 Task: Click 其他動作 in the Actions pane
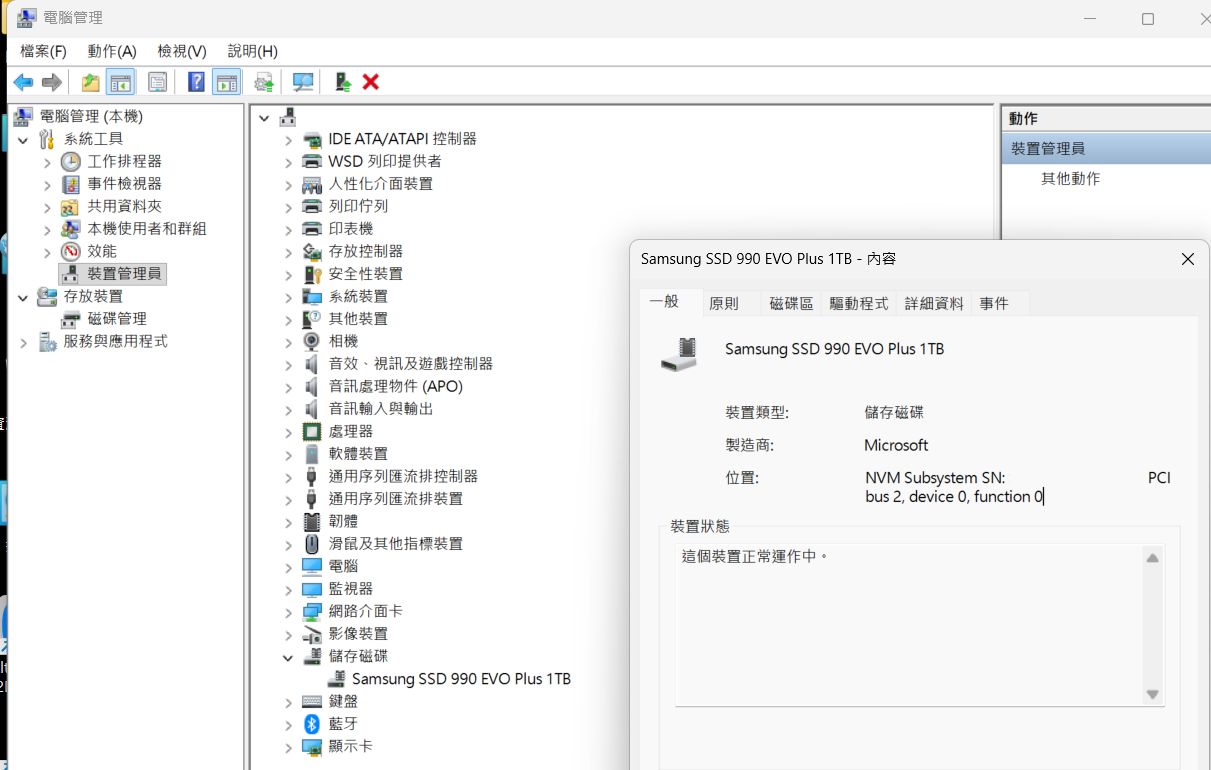pyautogui.click(x=1070, y=179)
